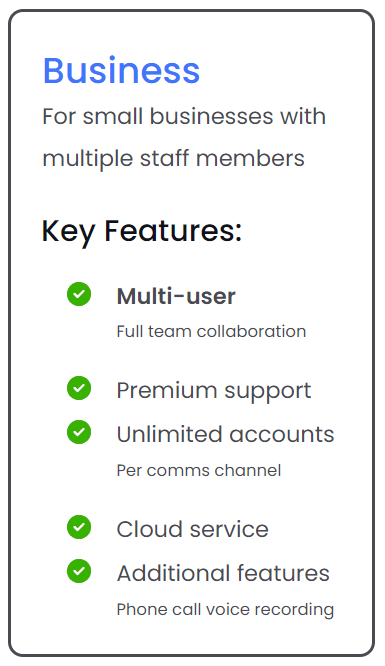Viewport: 385px width, 666px height.
Task: Click 'Per comms channel' subtext
Action: (x=199, y=471)
